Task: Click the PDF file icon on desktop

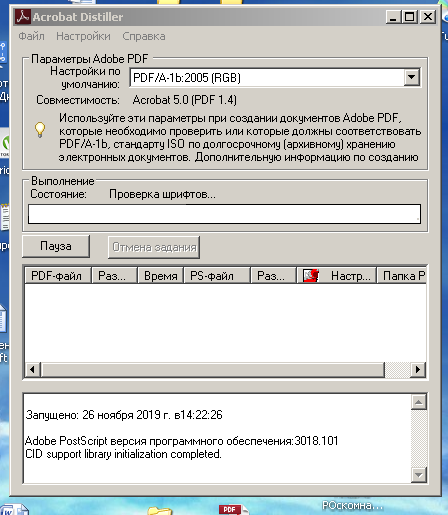Action: pyautogui.click(x=233, y=510)
